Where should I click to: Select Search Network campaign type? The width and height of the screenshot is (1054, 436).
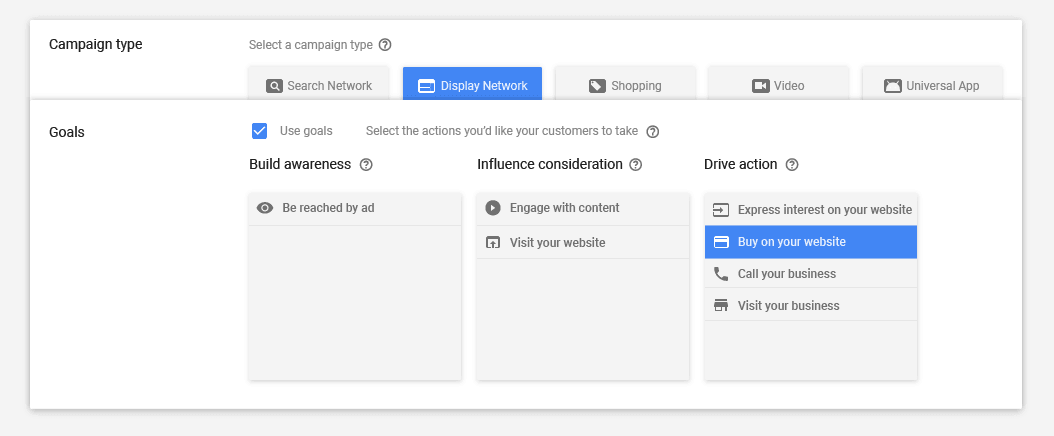(x=319, y=85)
